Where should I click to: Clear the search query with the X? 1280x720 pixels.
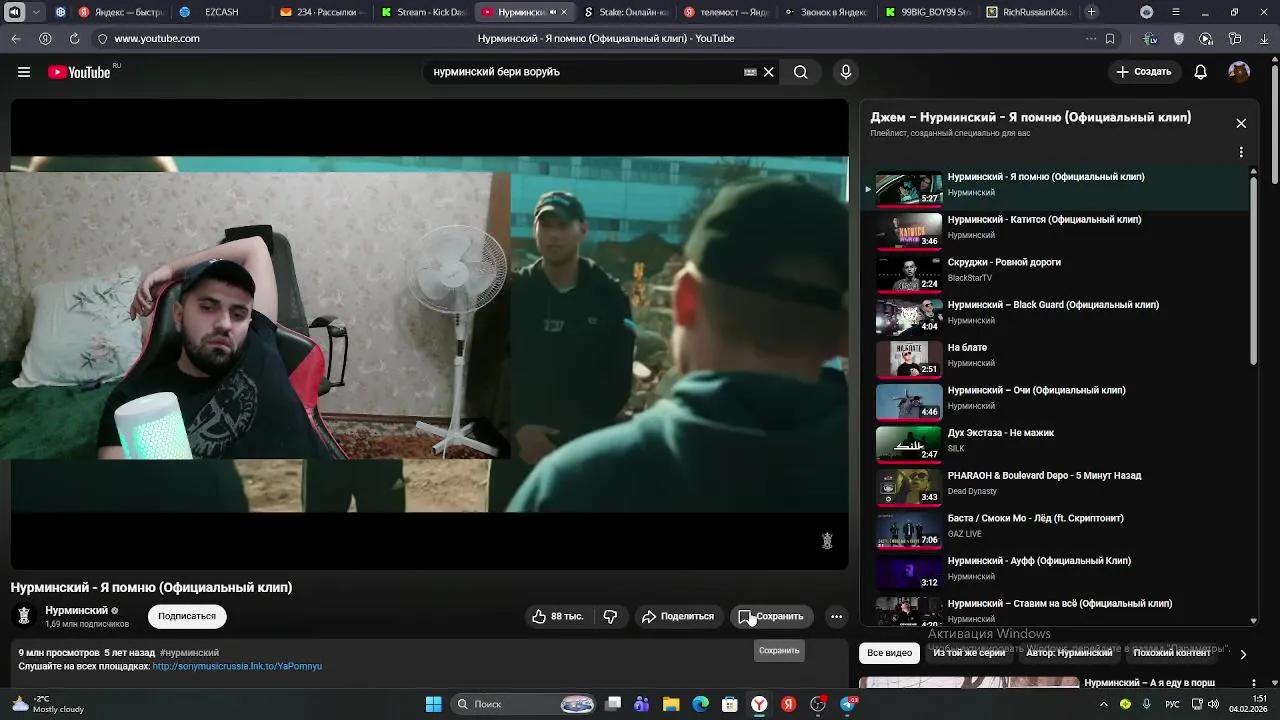click(x=769, y=72)
